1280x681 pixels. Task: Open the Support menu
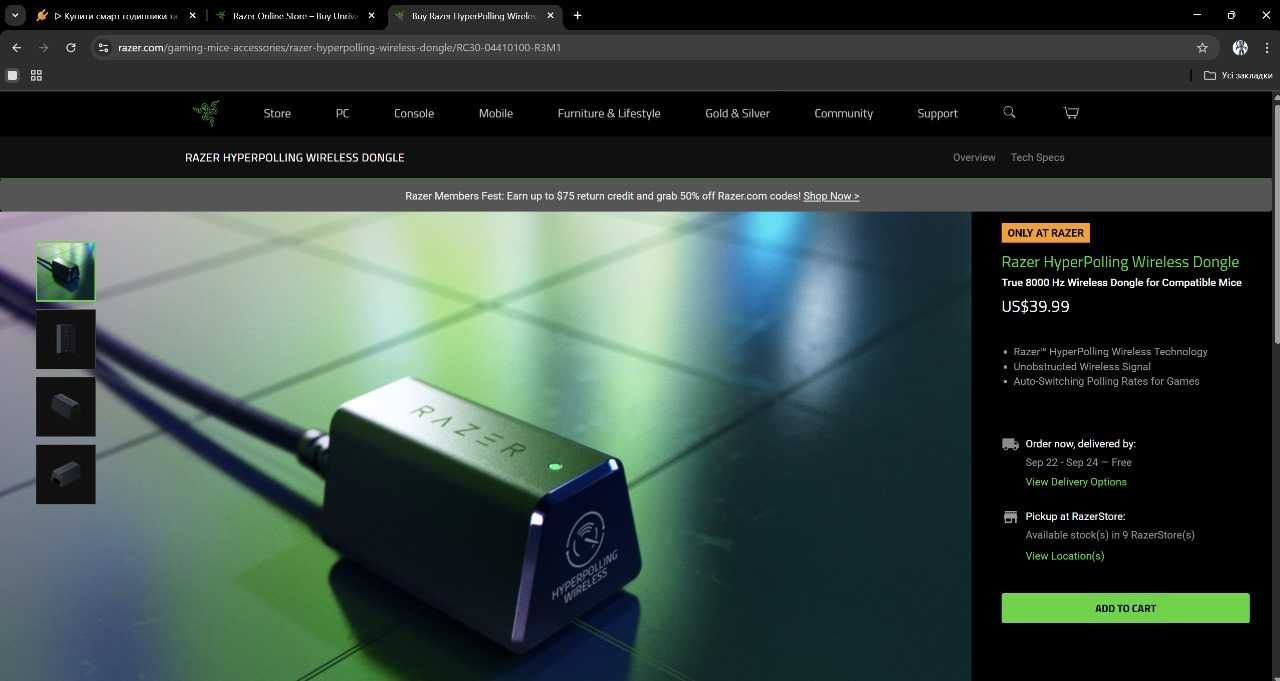coord(938,113)
